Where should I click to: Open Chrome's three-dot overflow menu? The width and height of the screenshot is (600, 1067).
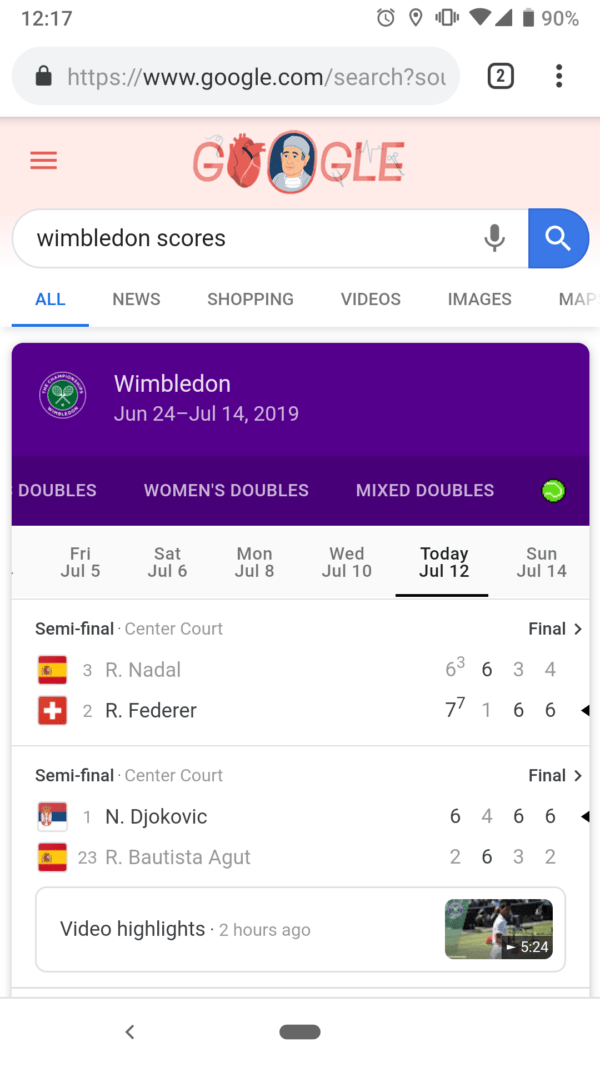tap(558, 76)
